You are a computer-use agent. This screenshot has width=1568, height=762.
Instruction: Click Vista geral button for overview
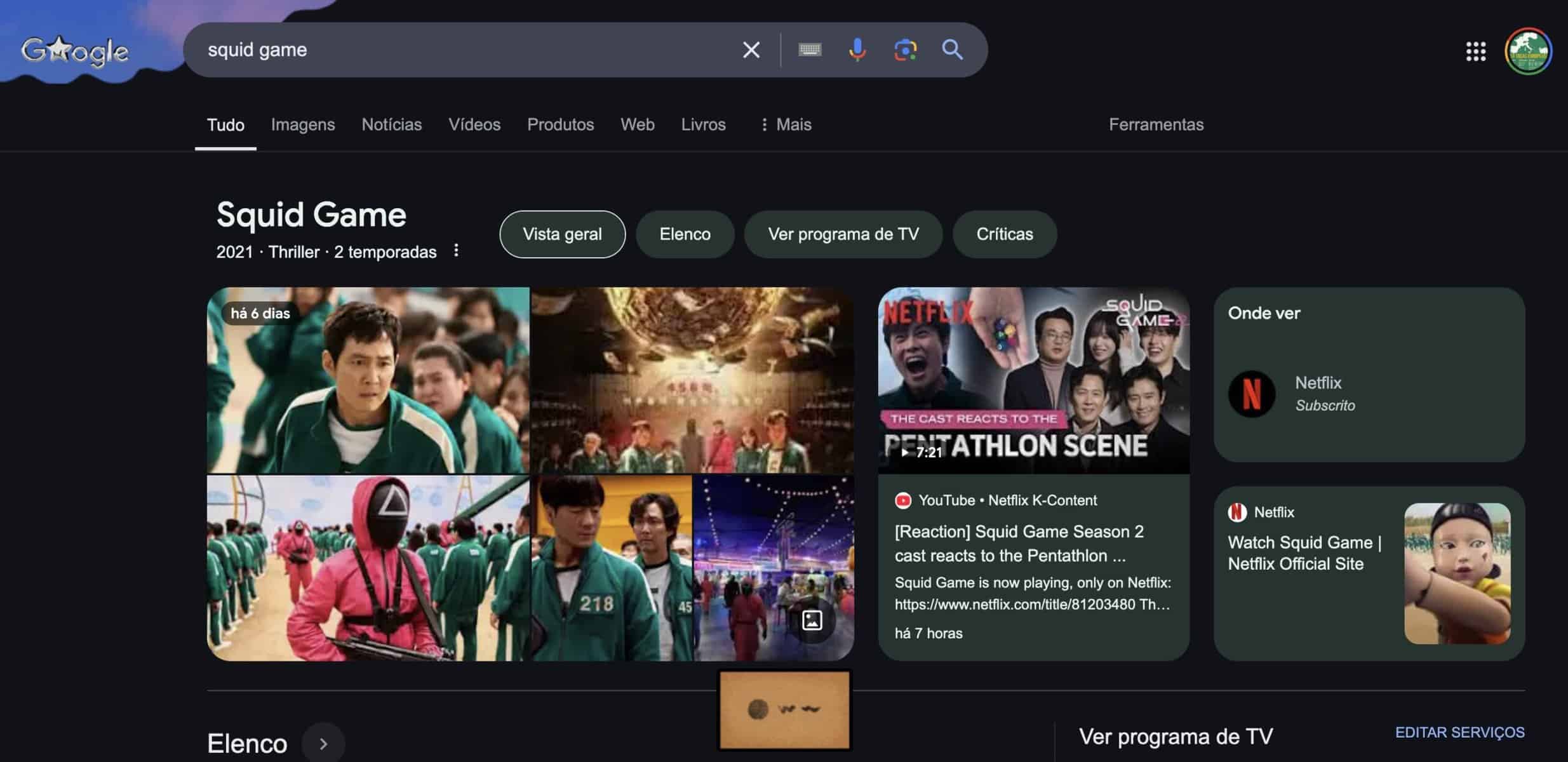coord(562,234)
